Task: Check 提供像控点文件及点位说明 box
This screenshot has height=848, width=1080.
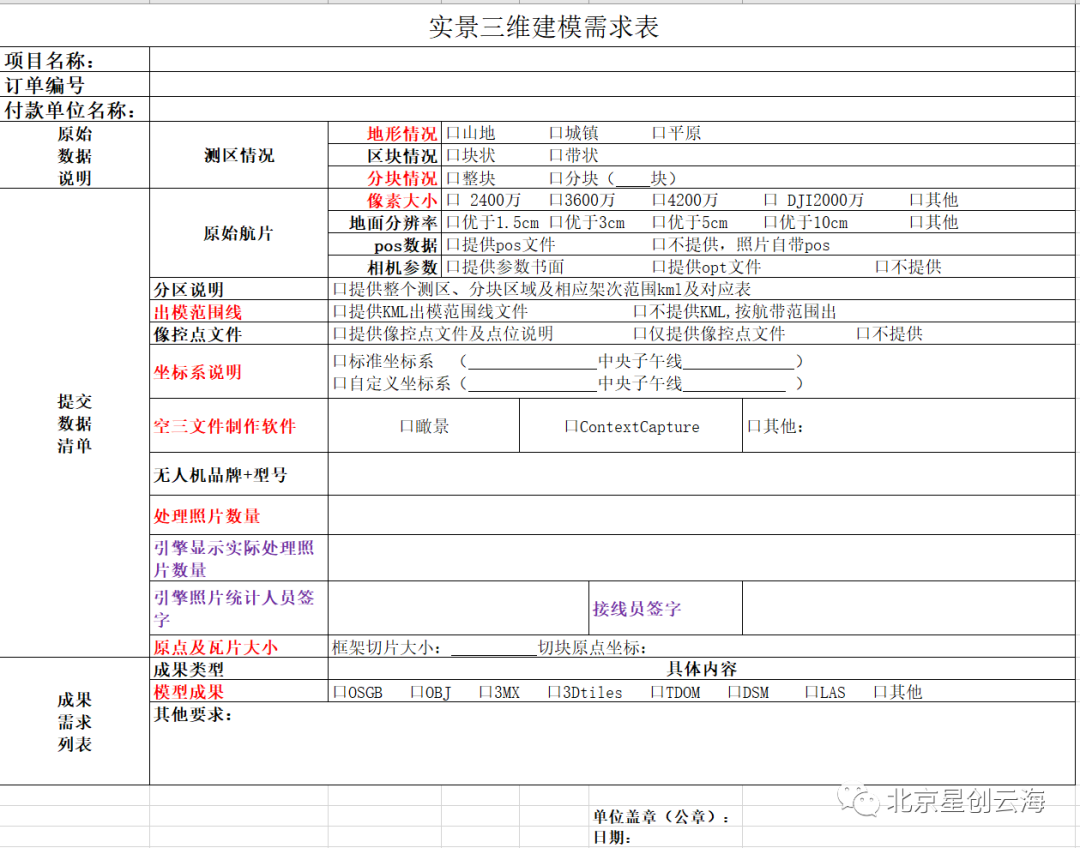Action: (340, 334)
